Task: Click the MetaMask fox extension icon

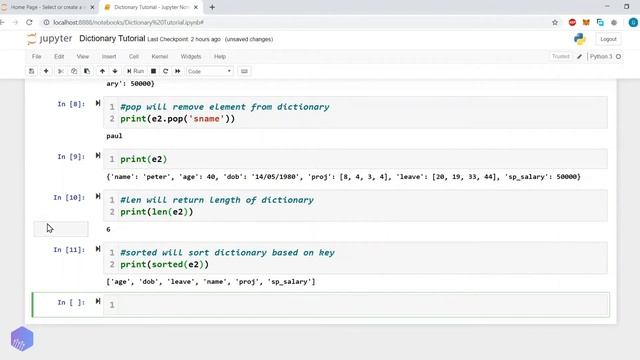Action: 586,22
